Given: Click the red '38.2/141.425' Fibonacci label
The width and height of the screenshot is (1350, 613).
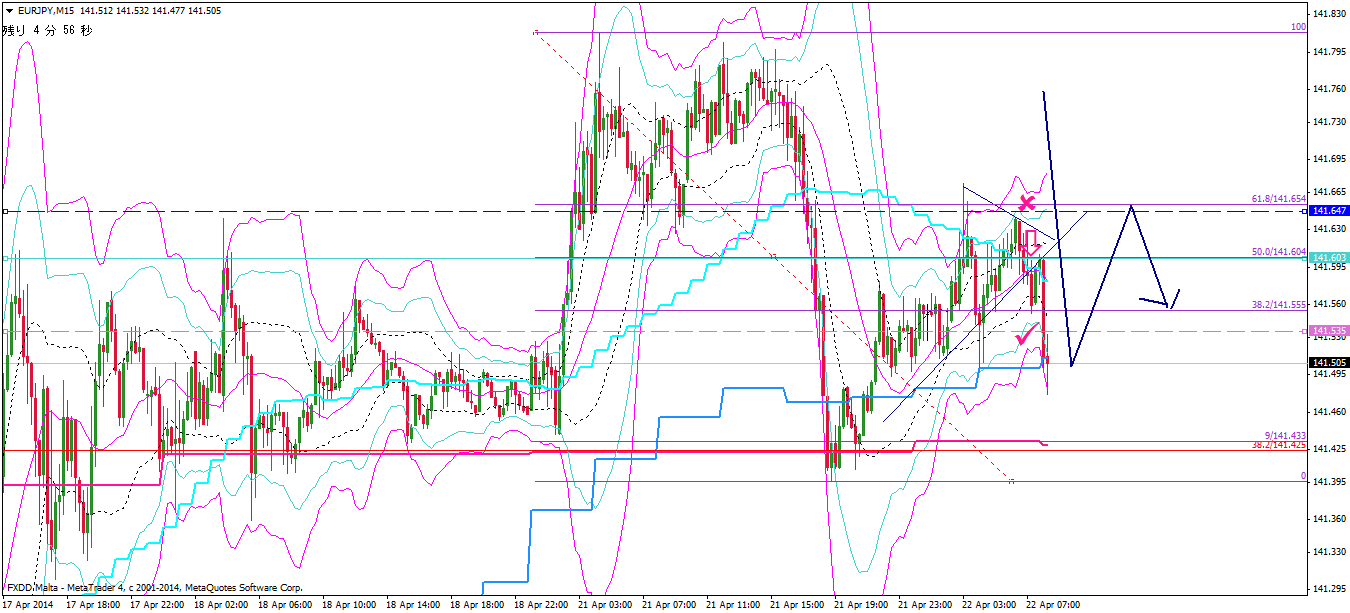Looking at the screenshot, I should pos(1280,445).
